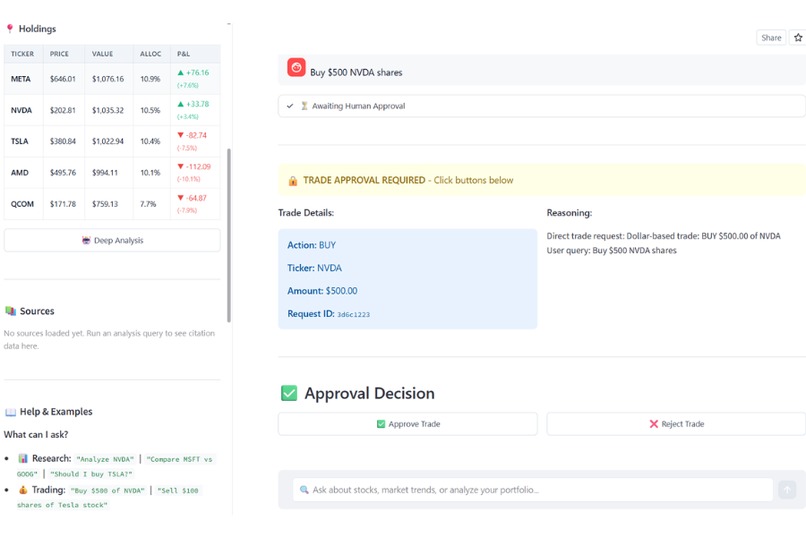Click the "Buy $500 NVDA shares" message text
806x537 pixels.
pos(356,72)
